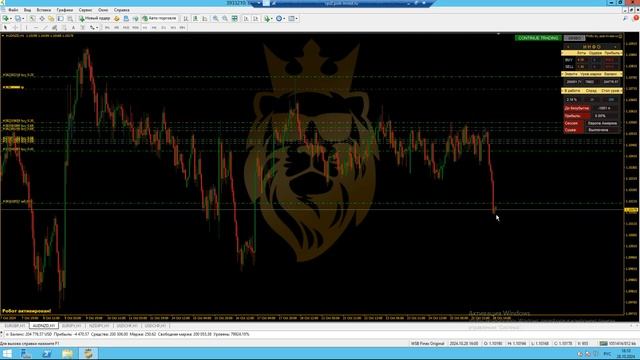The height and width of the screenshot is (360, 640).
Task: Select the text tool A
Action: (x=73, y=27)
